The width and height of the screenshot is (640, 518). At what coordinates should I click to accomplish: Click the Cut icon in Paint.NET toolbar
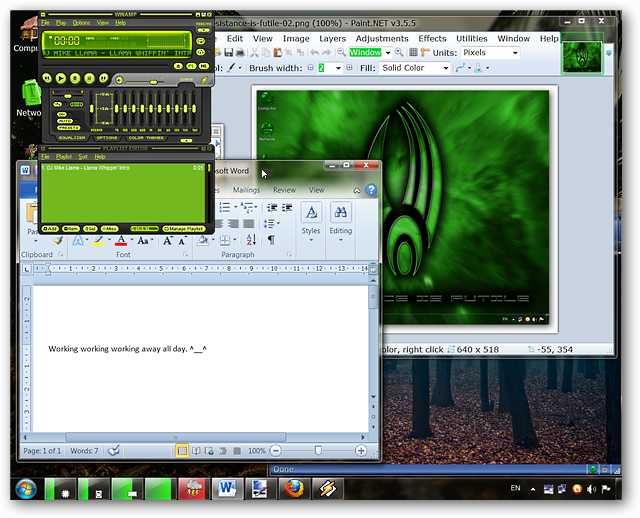[x=254, y=53]
